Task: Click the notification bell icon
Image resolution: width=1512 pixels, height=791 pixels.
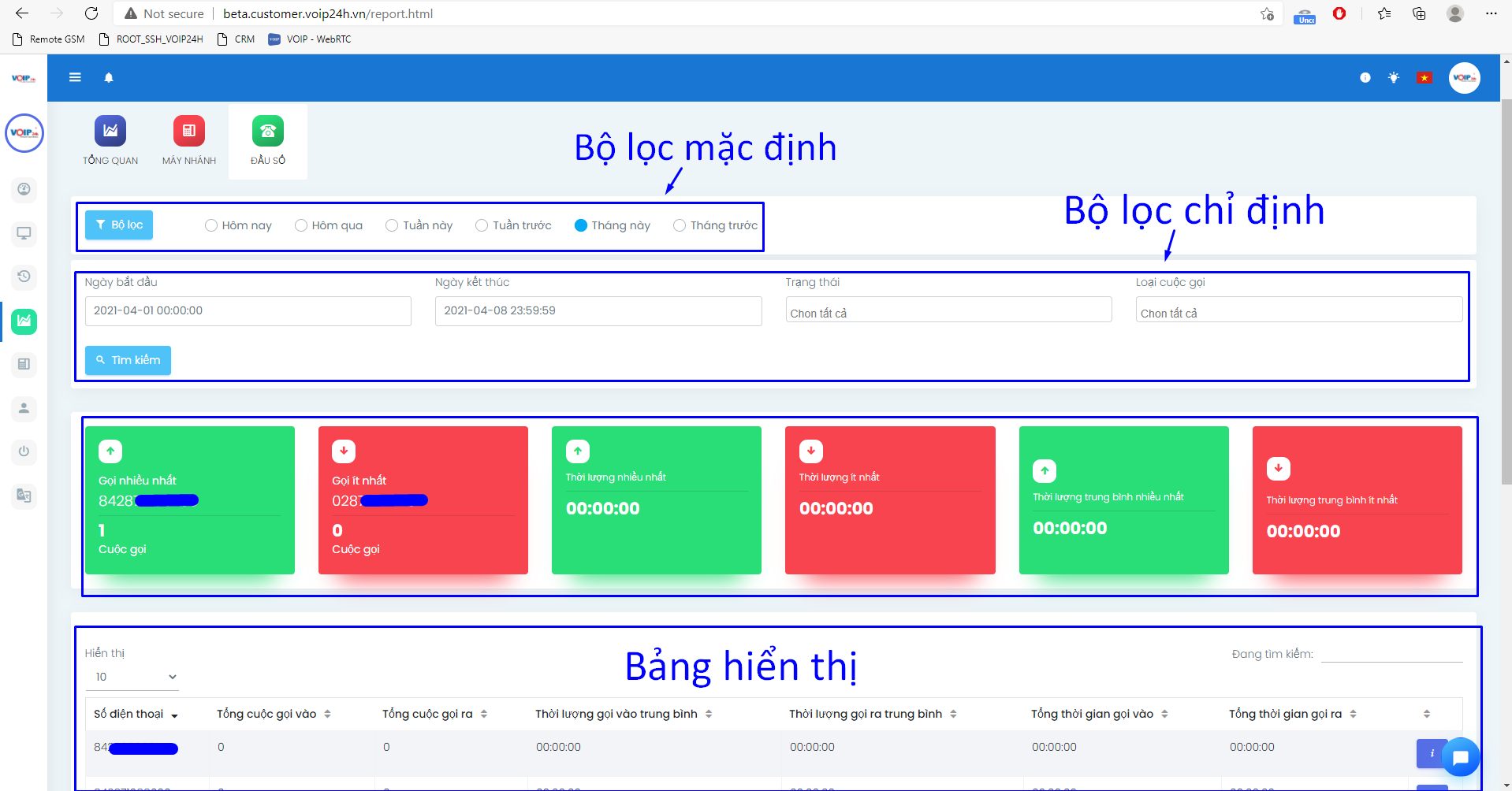Action: [109, 77]
